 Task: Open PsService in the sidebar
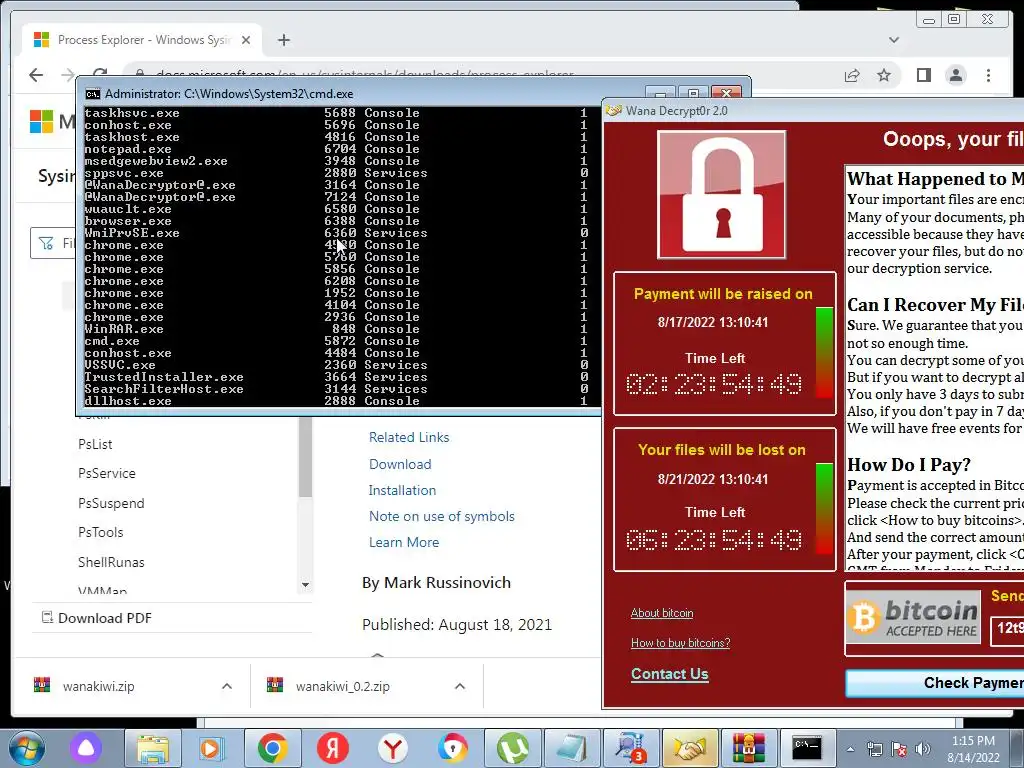pyautogui.click(x=107, y=473)
